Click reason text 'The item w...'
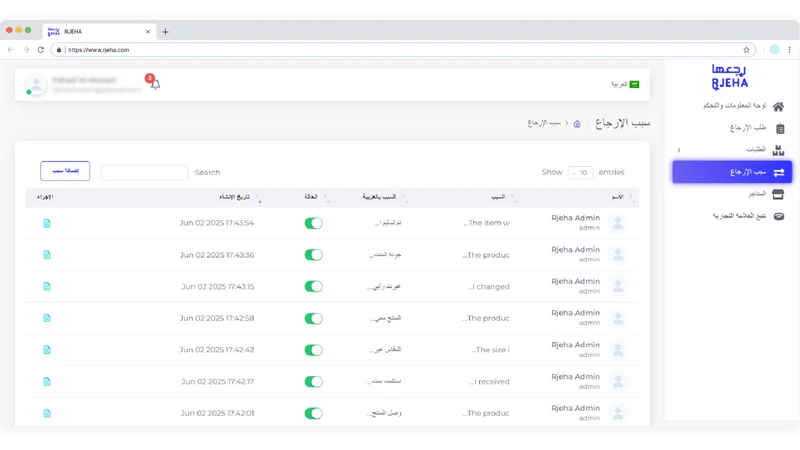Viewport: 800px width, 450px height. 486,223
